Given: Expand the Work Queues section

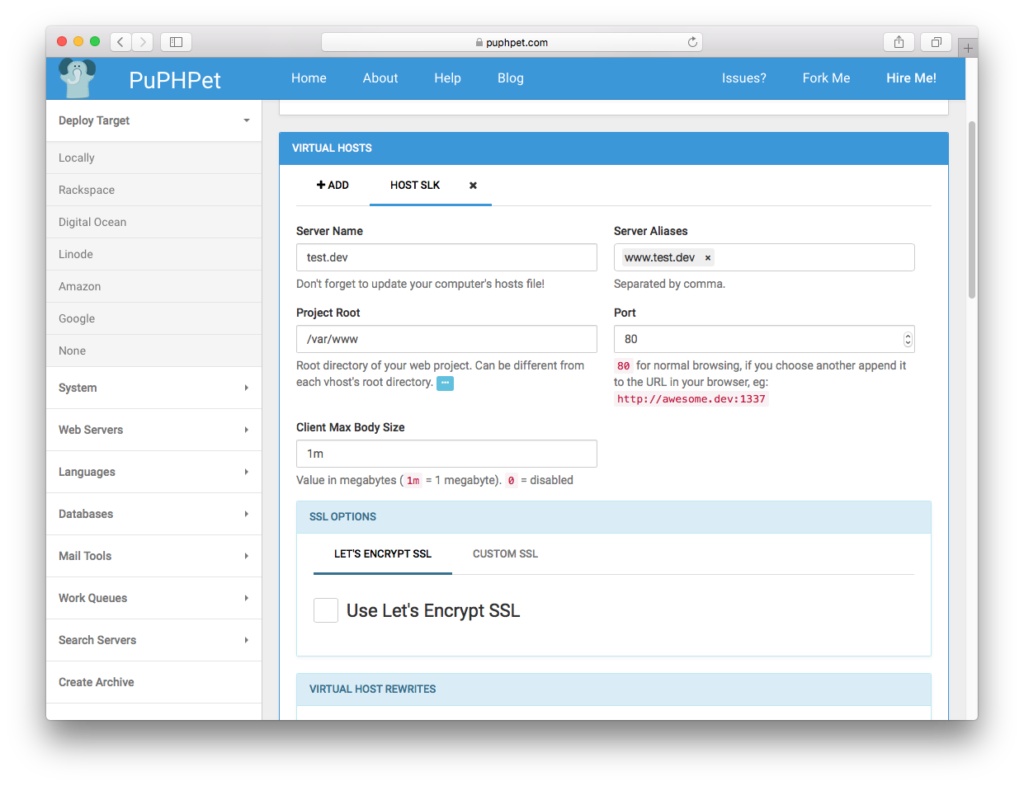Looking at the screenshot, I should pos(154,598).
